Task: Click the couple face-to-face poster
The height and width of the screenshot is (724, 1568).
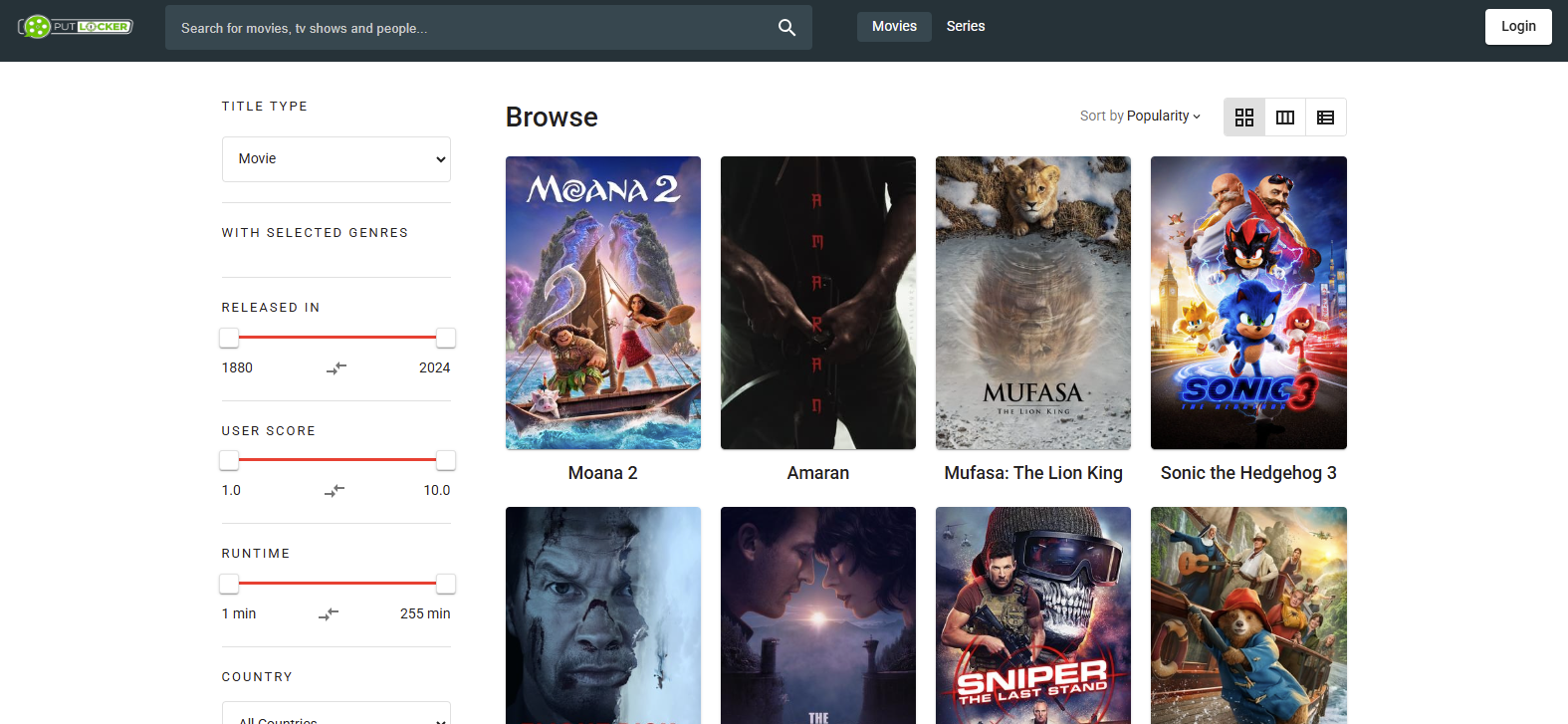Action: (x=818, y=615)
